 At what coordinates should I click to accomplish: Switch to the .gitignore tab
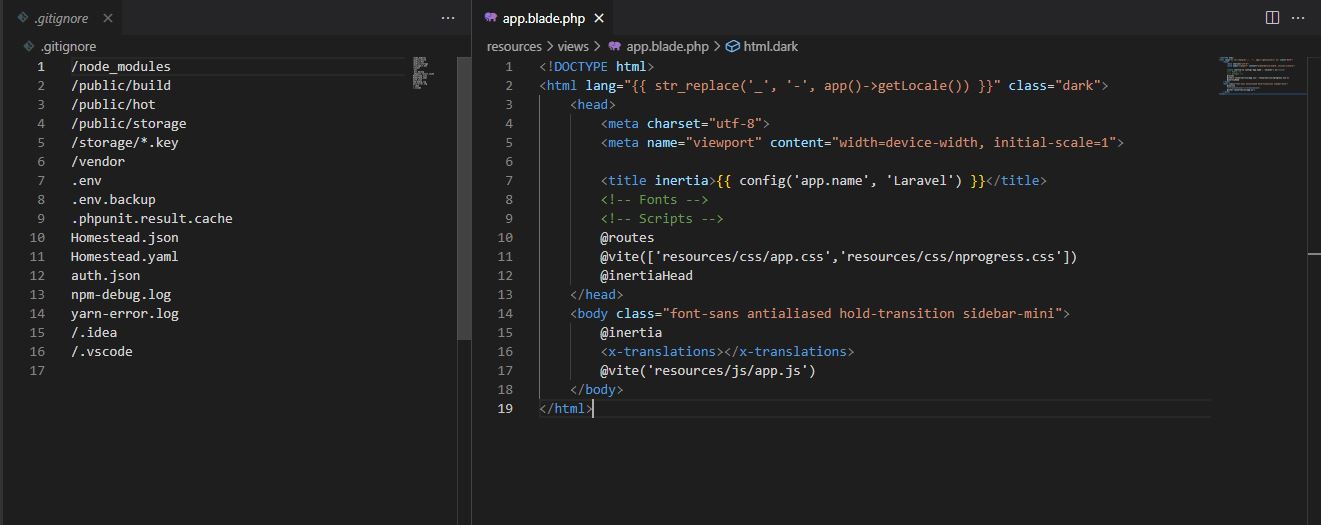pos(61,18)
